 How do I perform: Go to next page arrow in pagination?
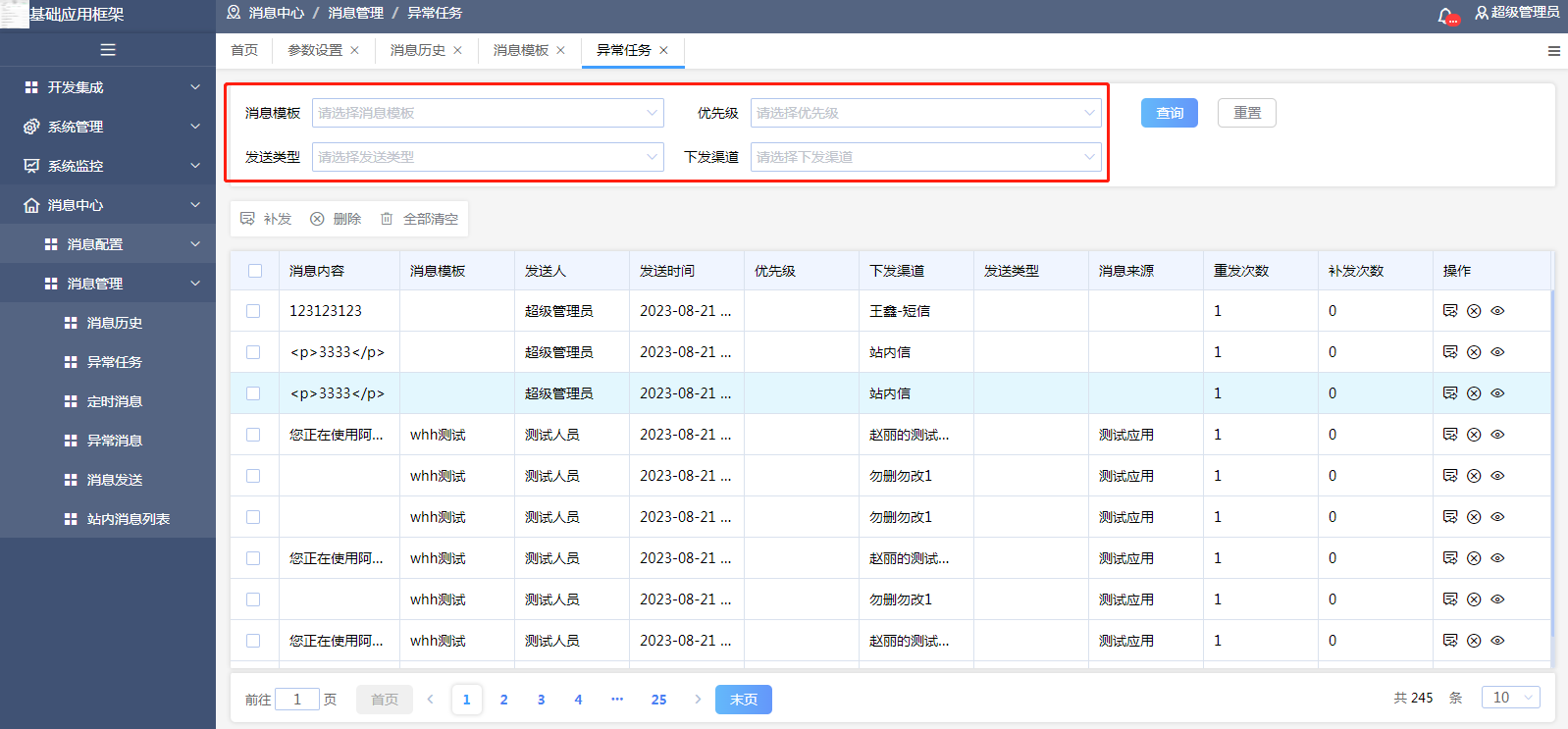point(698,700)
